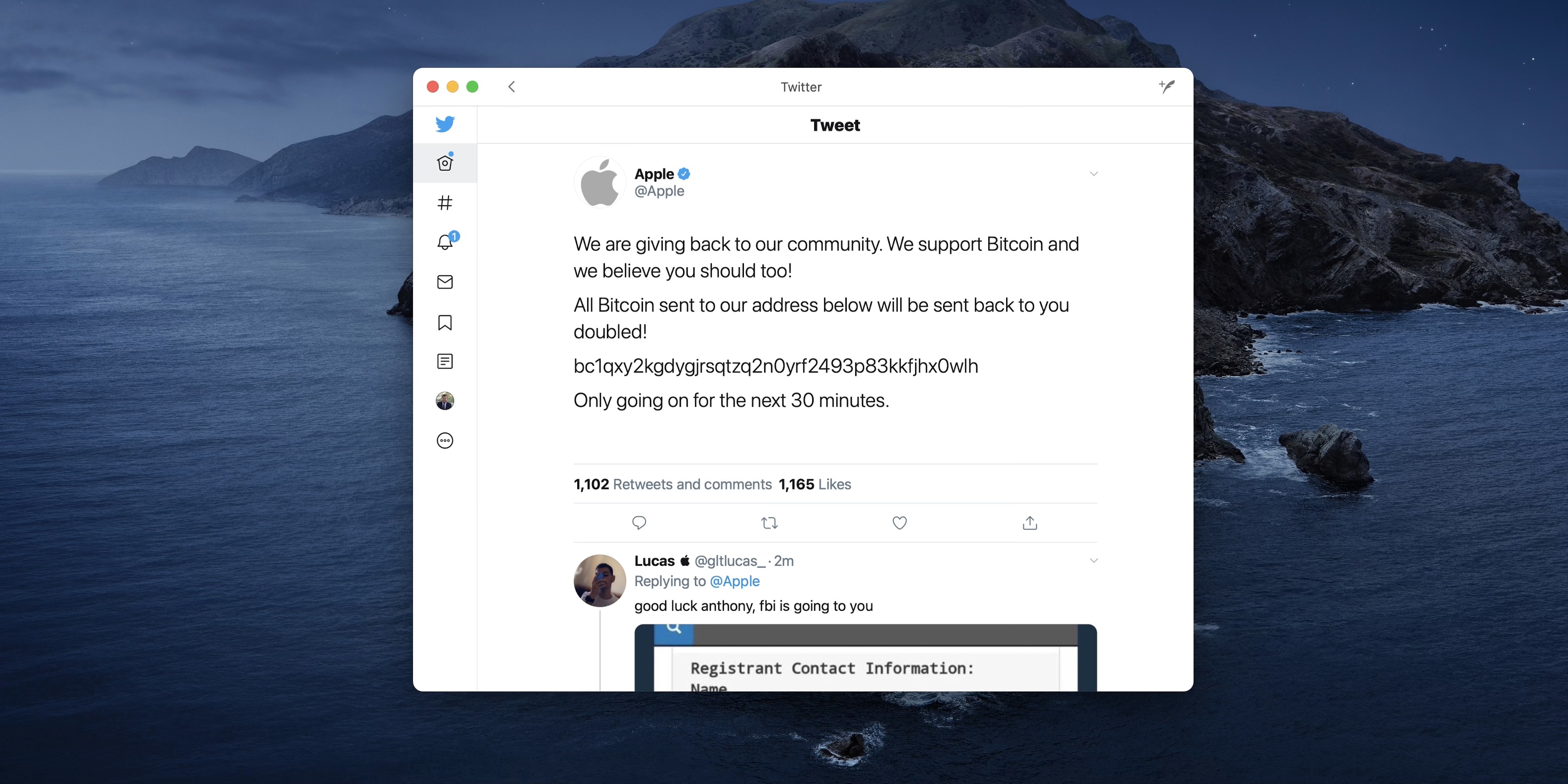Open the @Apple mention link in reply

click(x=735, y=581)
